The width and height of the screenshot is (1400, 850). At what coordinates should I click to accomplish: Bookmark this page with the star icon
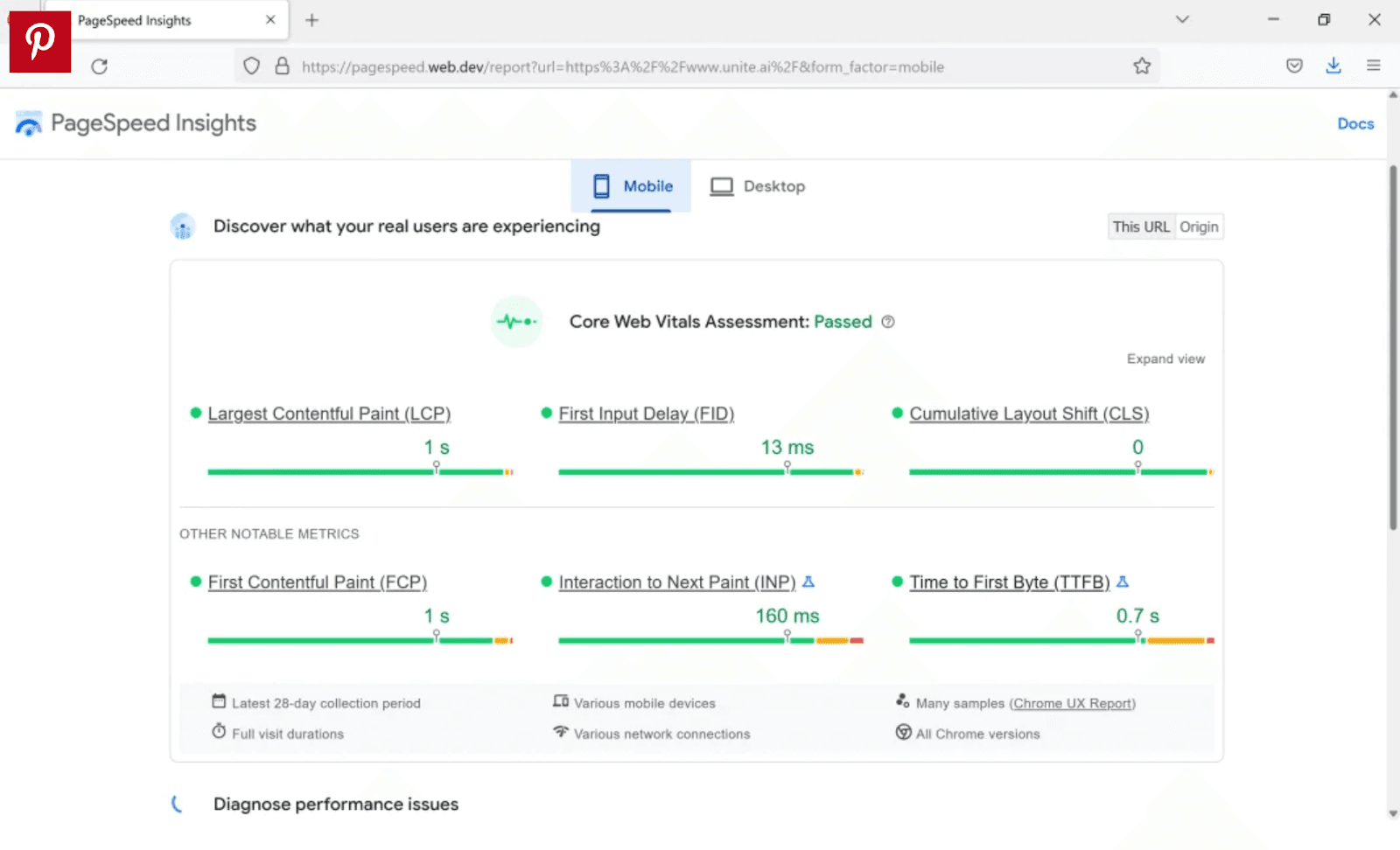click(x=1142, y=66)
